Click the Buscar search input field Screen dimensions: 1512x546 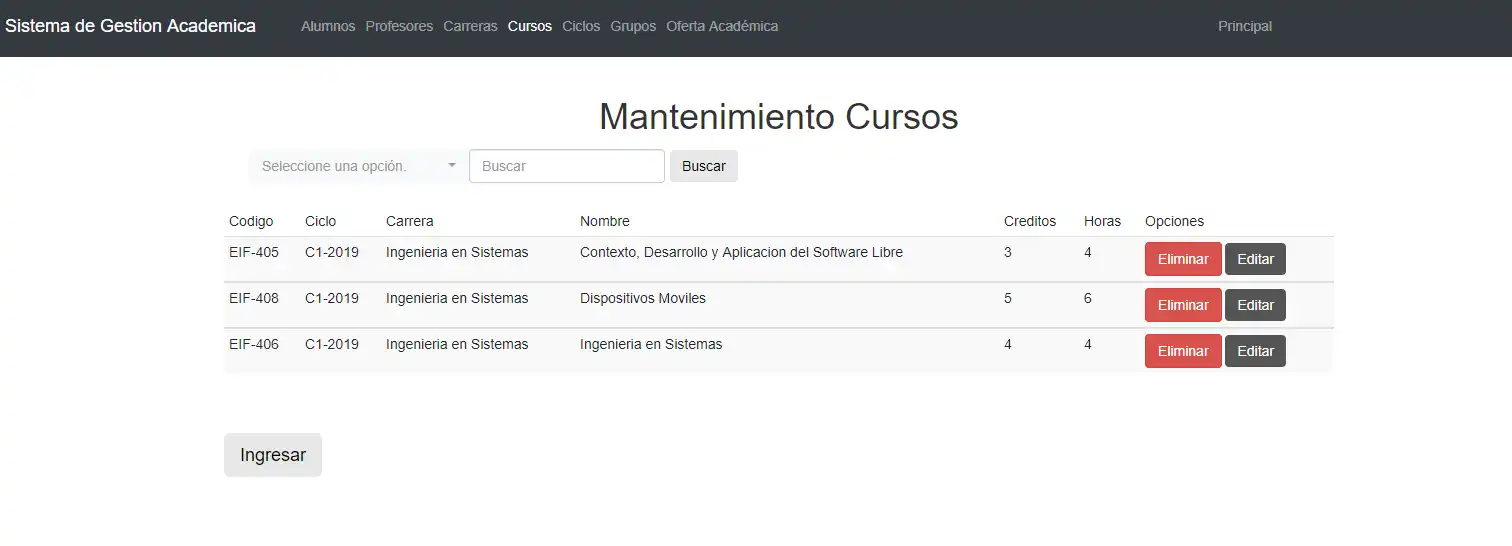tap(566, 166)
